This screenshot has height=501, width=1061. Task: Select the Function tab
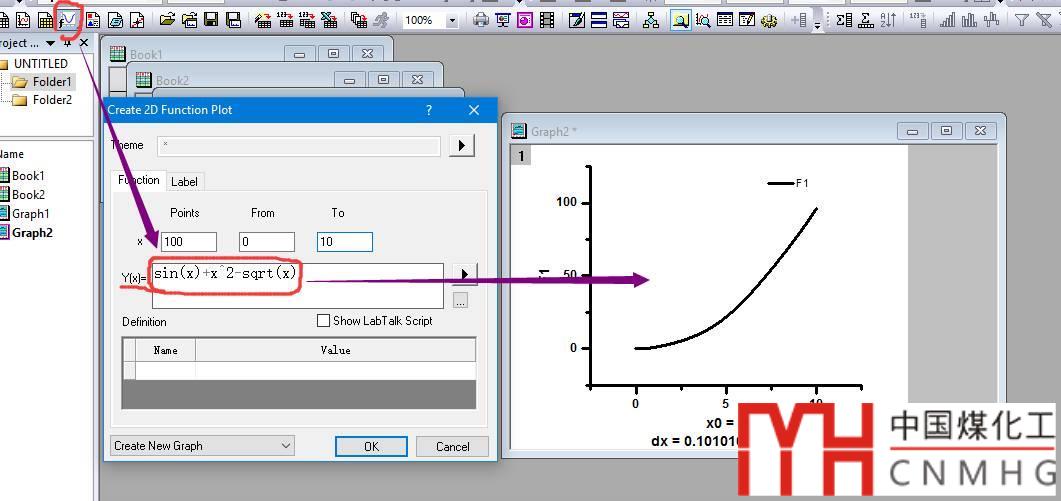[139, 180]
